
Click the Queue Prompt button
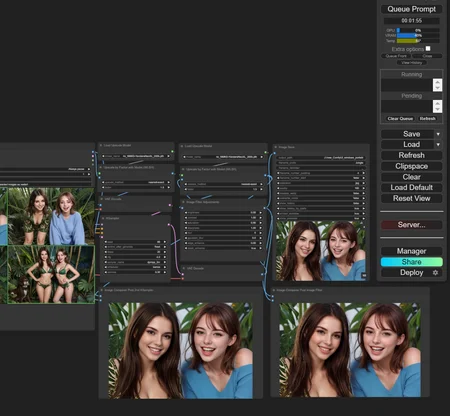(411, 9)
